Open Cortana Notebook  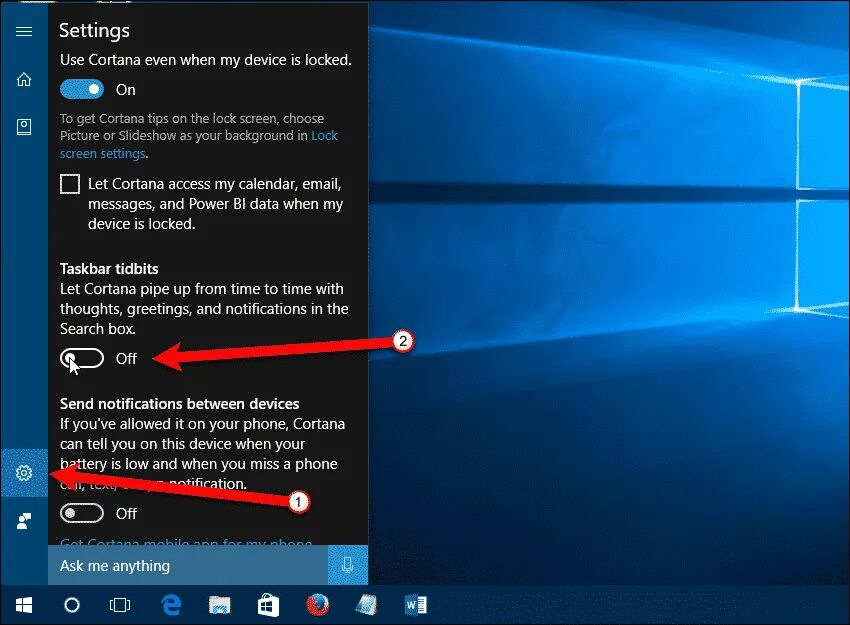[x=24, y=127]
